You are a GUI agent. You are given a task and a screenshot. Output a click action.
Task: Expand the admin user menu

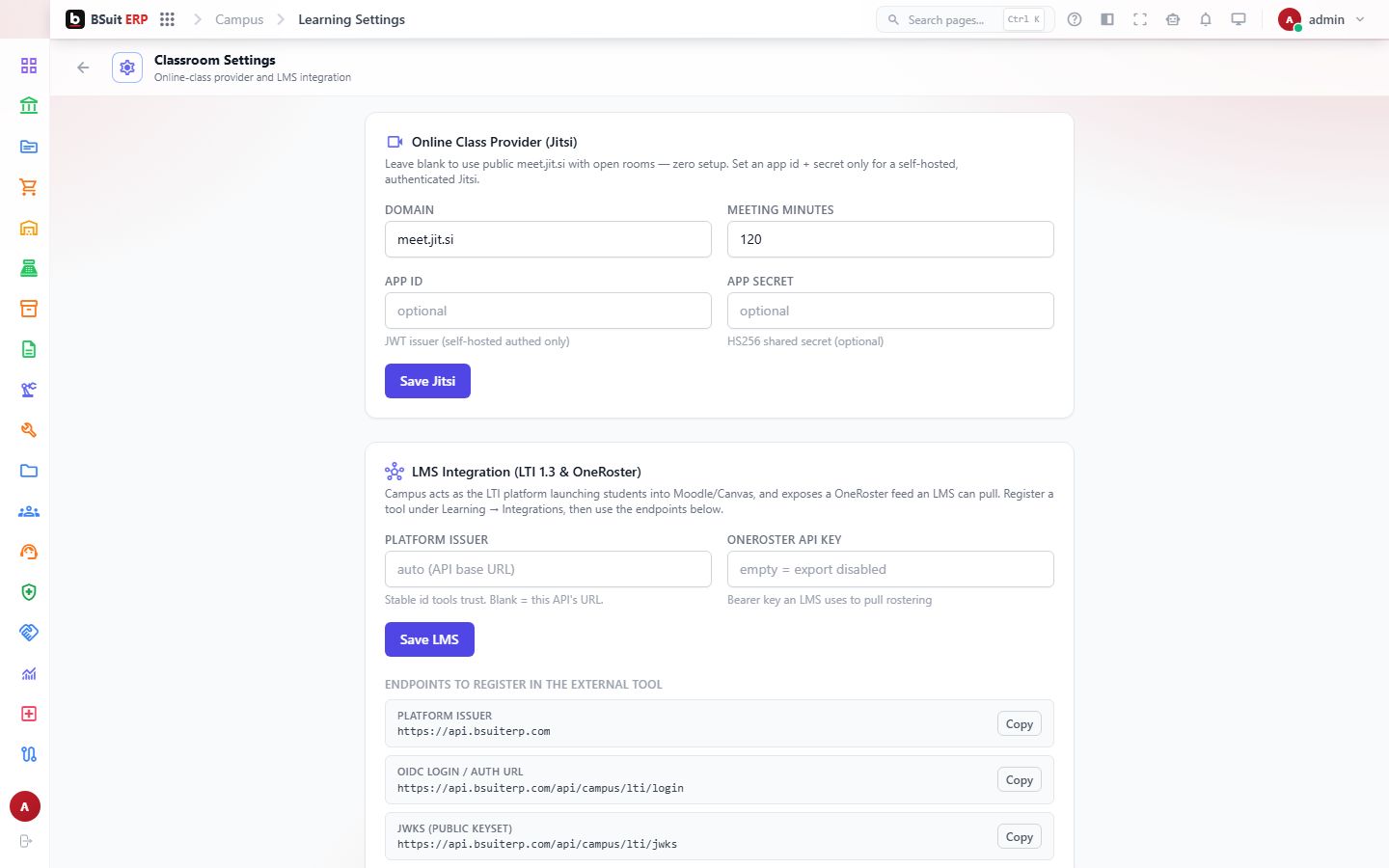pyautogui.click(x=1321, y=19)
